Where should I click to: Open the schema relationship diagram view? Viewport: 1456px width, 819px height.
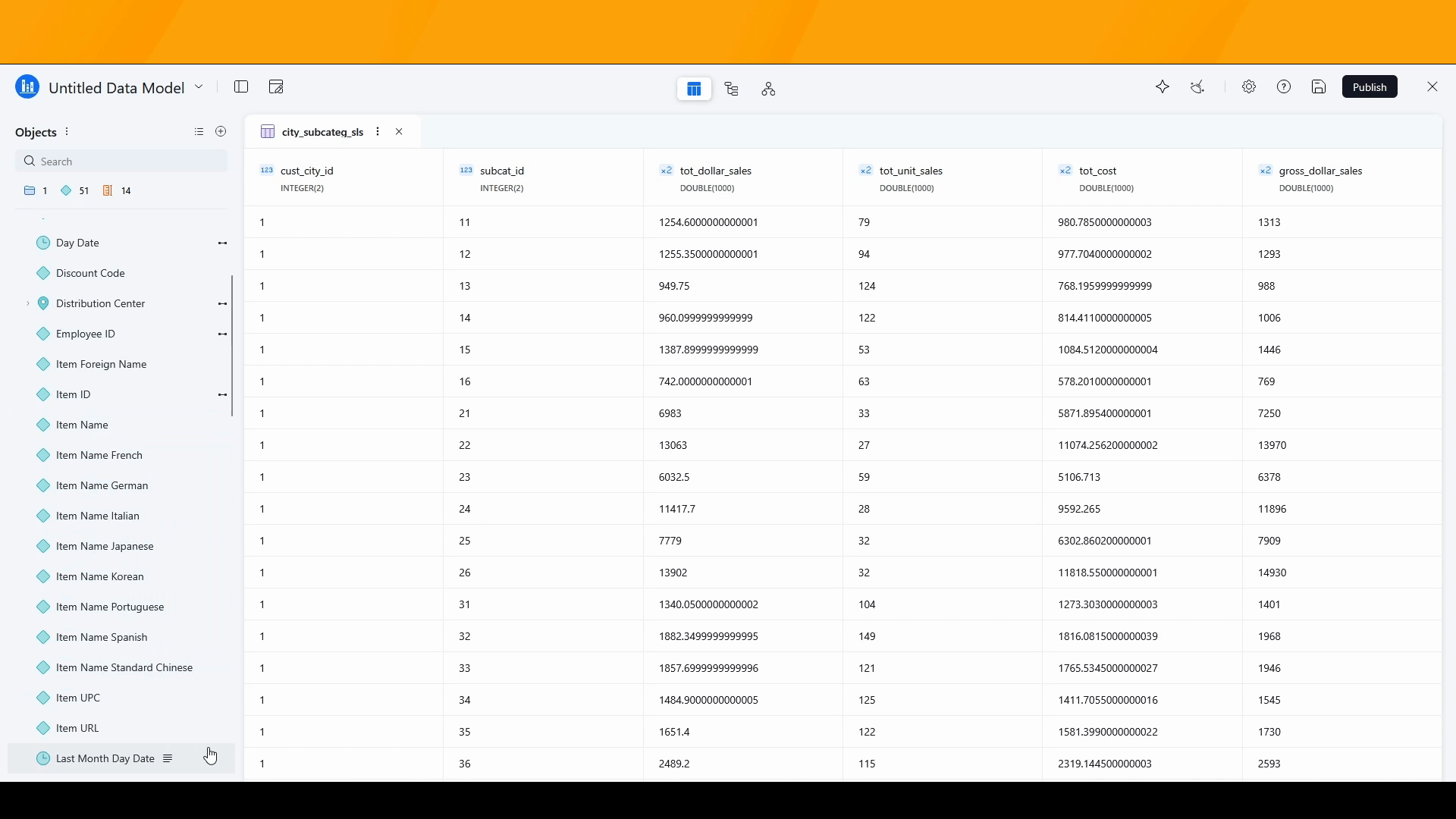pos(768,89)
